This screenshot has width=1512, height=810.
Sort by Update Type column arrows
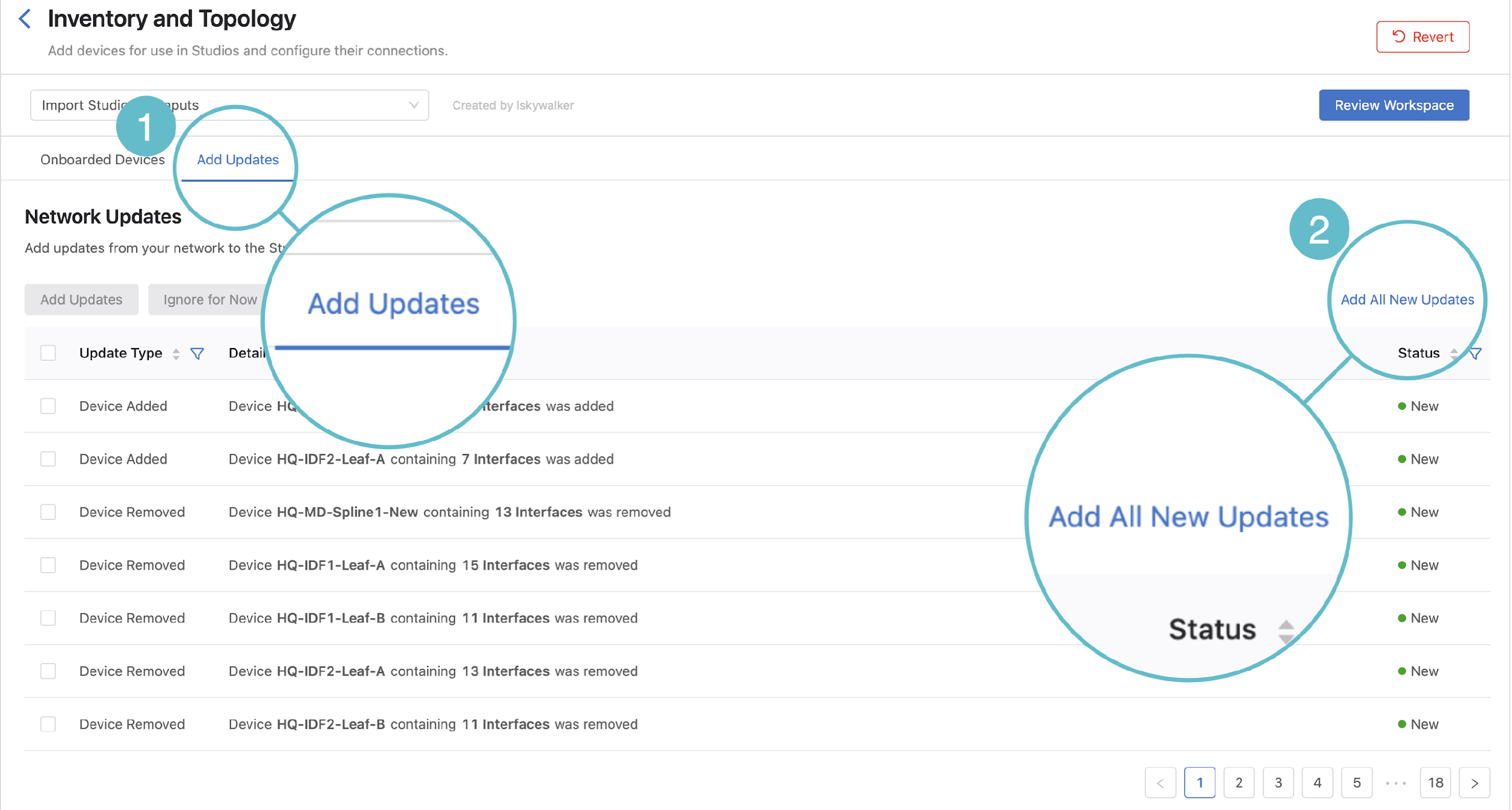click(176, 354)
